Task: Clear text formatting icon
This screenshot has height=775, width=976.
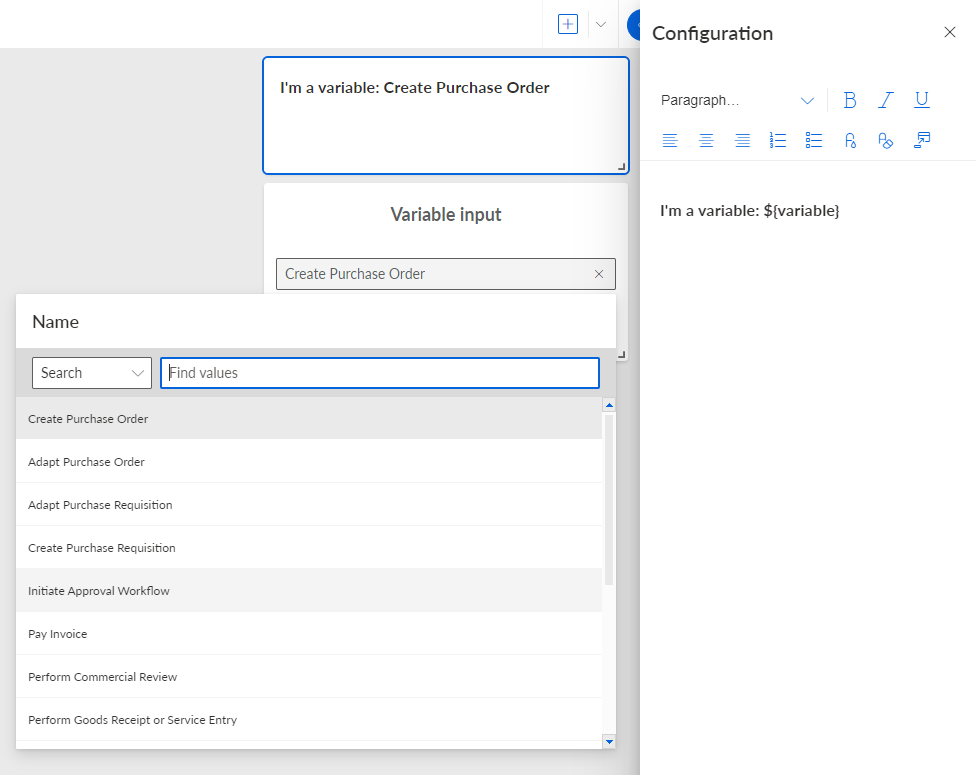Action: tap(886, 140)
